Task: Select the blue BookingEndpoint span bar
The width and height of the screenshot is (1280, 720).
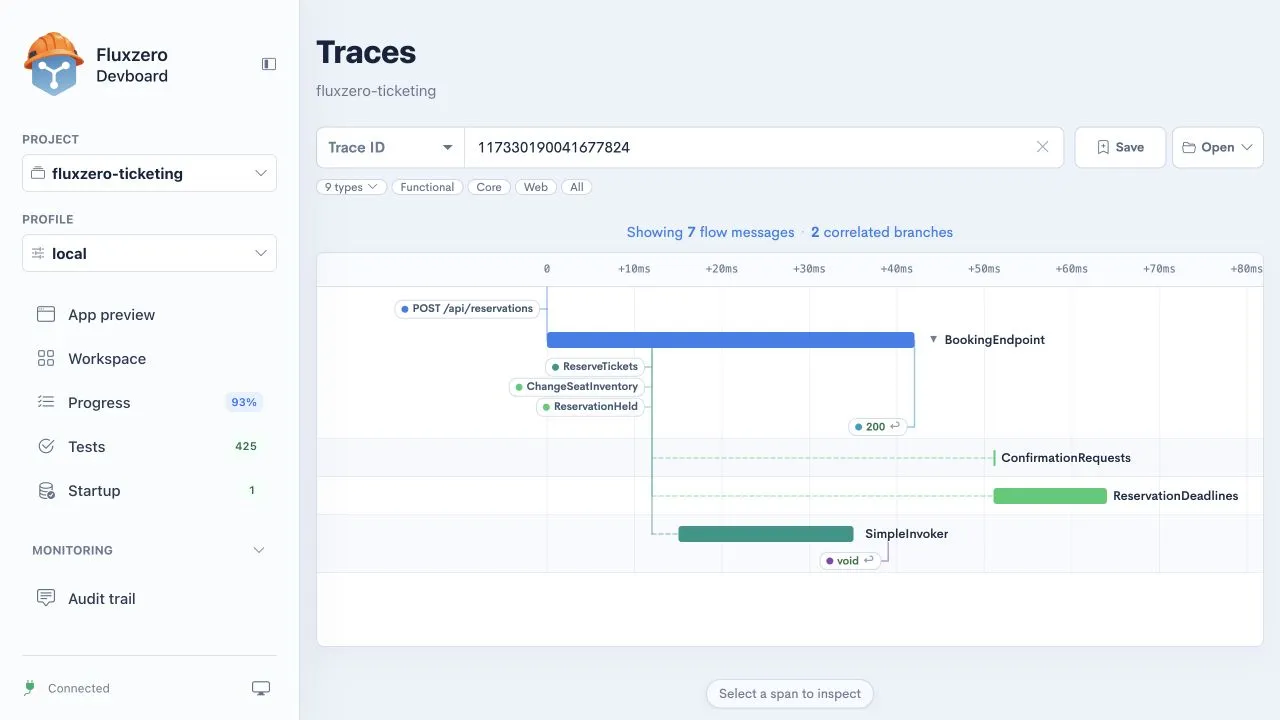Action: pos(731,340)
